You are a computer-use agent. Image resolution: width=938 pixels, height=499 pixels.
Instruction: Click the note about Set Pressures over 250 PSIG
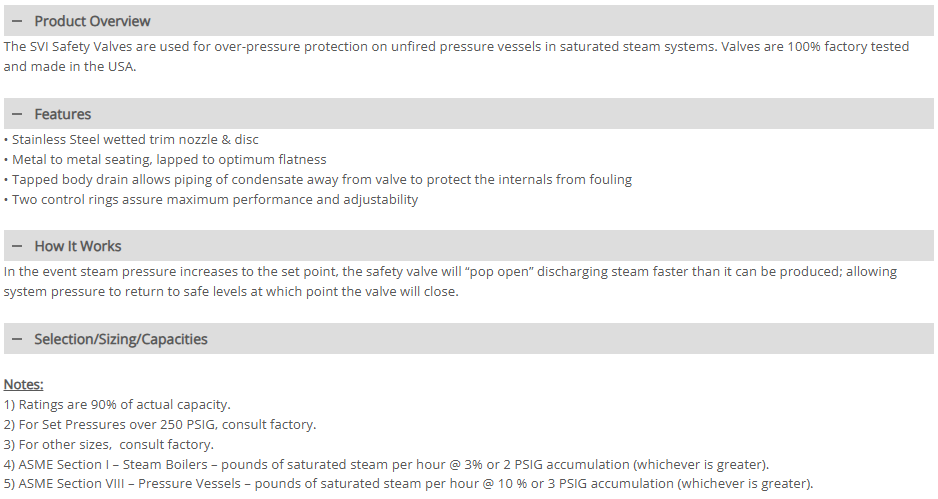160,424
